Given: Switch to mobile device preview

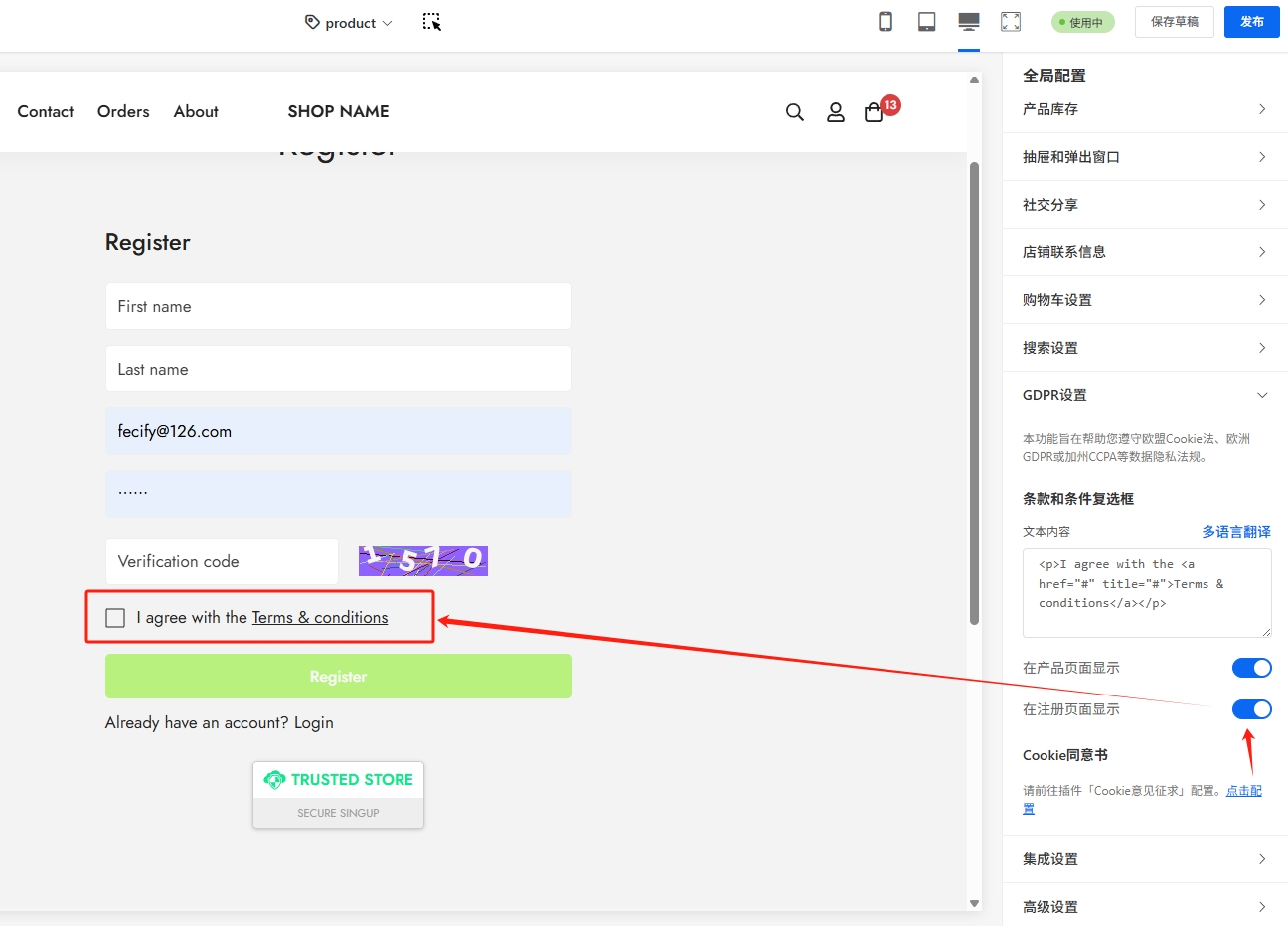Looking at the screenshot, I should [885, 22].
